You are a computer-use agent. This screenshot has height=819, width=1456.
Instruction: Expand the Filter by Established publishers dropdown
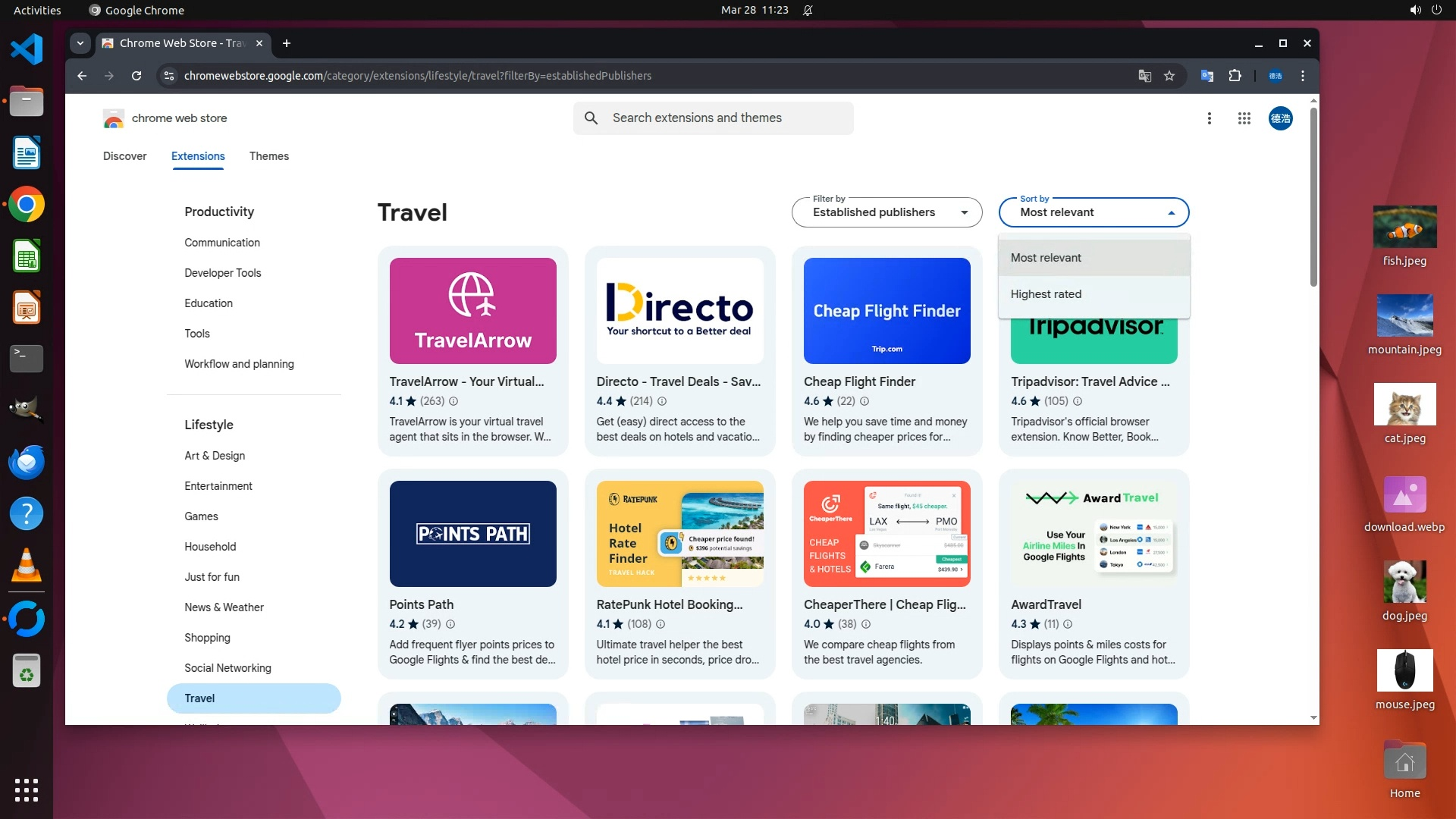[886, 212]
